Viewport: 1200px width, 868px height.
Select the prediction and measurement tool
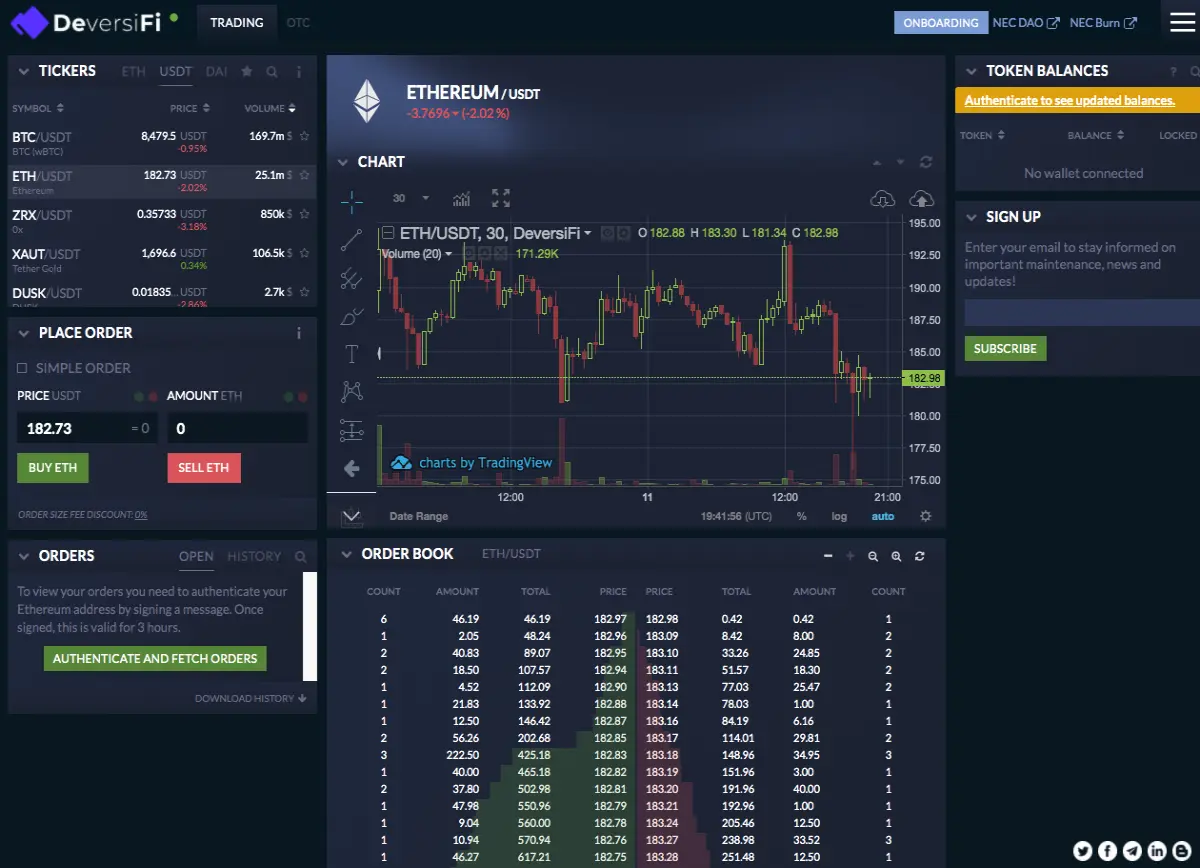[x=351, y=430]
